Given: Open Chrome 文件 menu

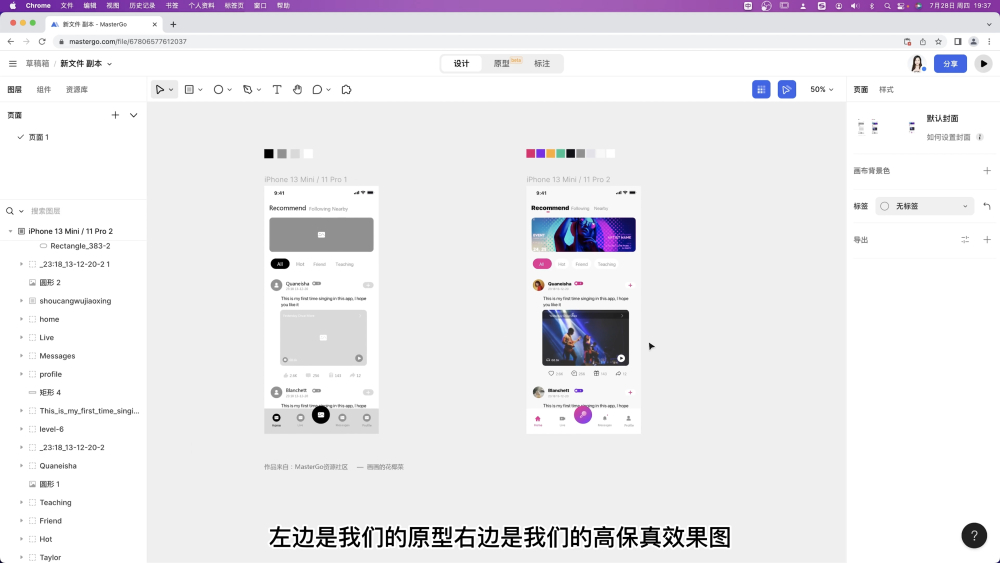Looking at the screenshot, I should tap(67, 6).
